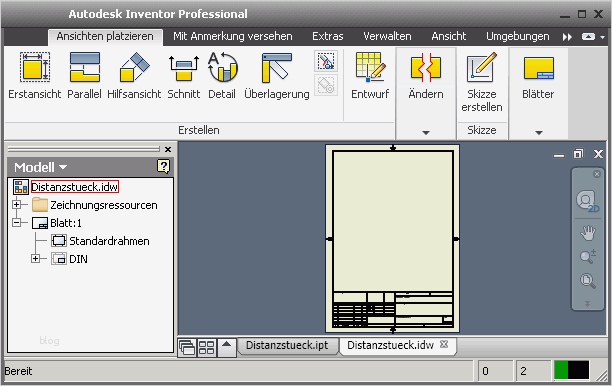612x386 pixels.
Task: Restore the drawing document window
Action: coord(578,154)
